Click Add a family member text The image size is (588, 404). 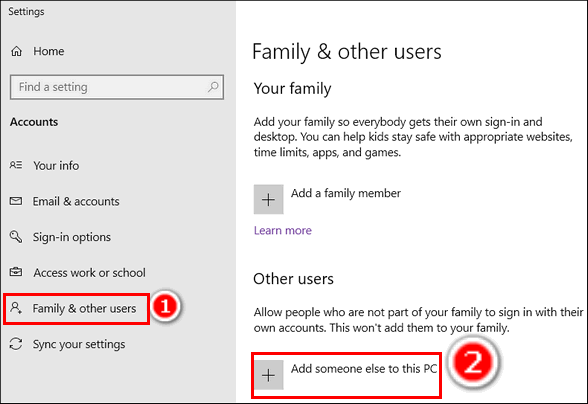(346, 193)
